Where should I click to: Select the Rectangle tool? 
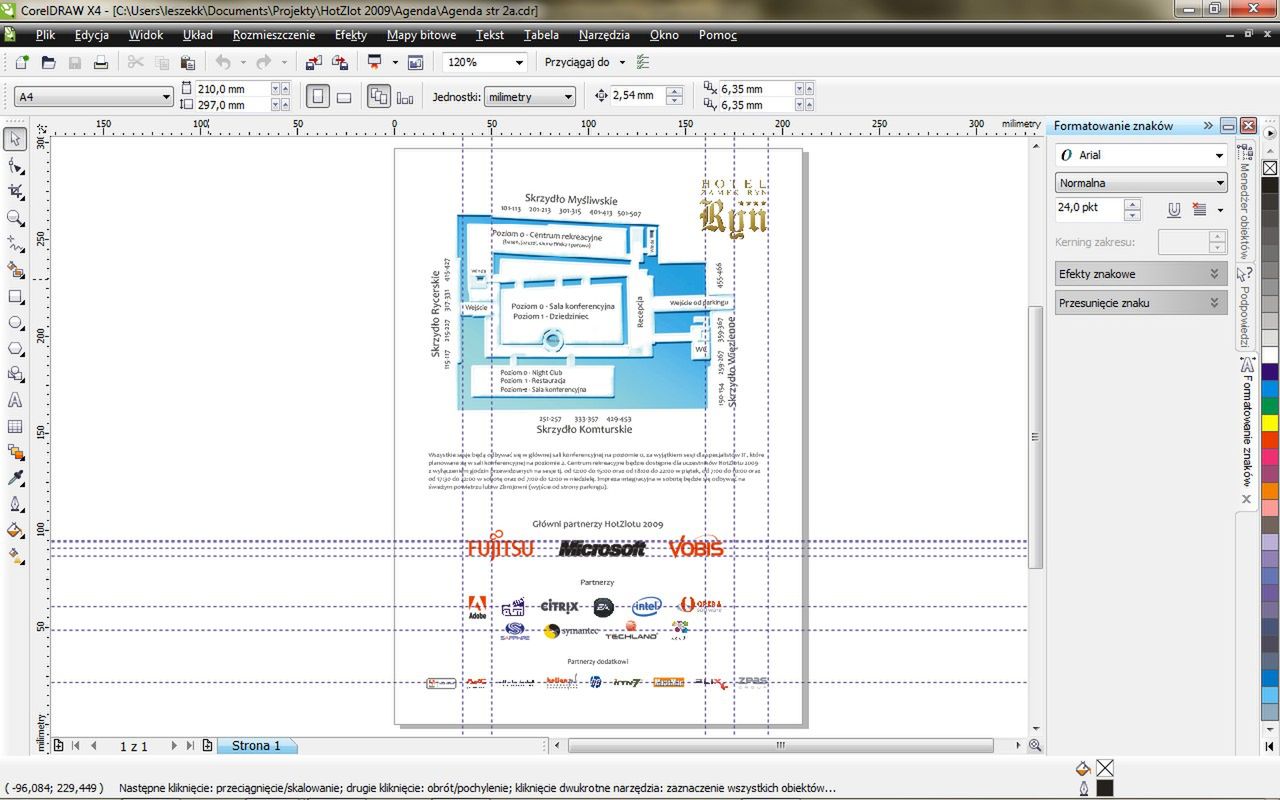[15, 296]
